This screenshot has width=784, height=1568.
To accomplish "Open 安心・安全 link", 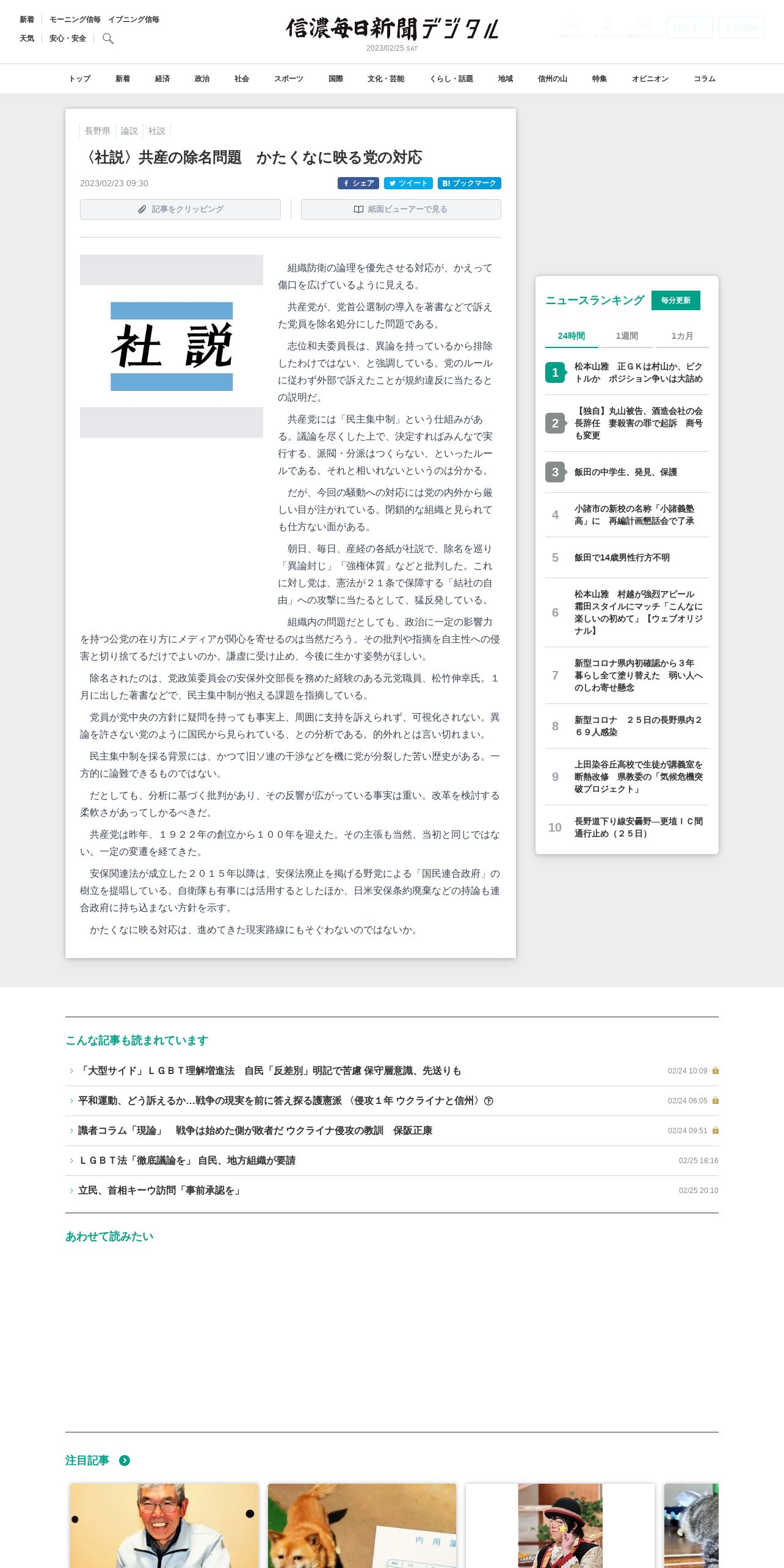I will tap(68, 38).
